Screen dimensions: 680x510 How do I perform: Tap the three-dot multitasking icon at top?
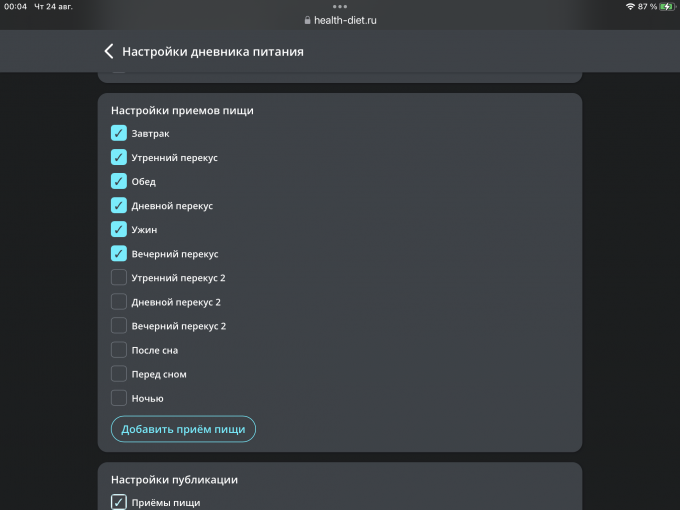[x=340, y=6]
